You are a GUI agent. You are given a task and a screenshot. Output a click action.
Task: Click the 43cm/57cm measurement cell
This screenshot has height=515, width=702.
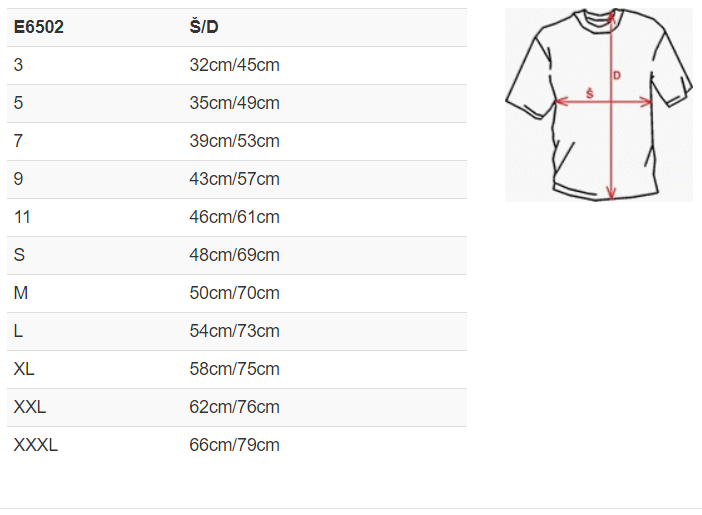tap(234, 179)
